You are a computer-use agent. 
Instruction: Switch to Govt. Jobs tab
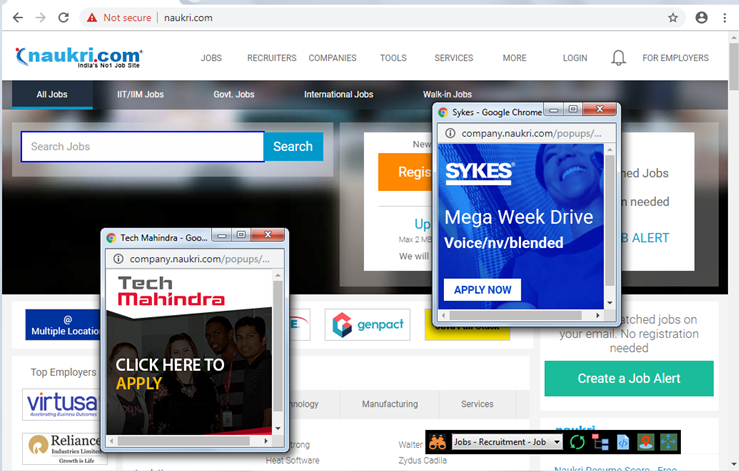click(x=234, y=94)
